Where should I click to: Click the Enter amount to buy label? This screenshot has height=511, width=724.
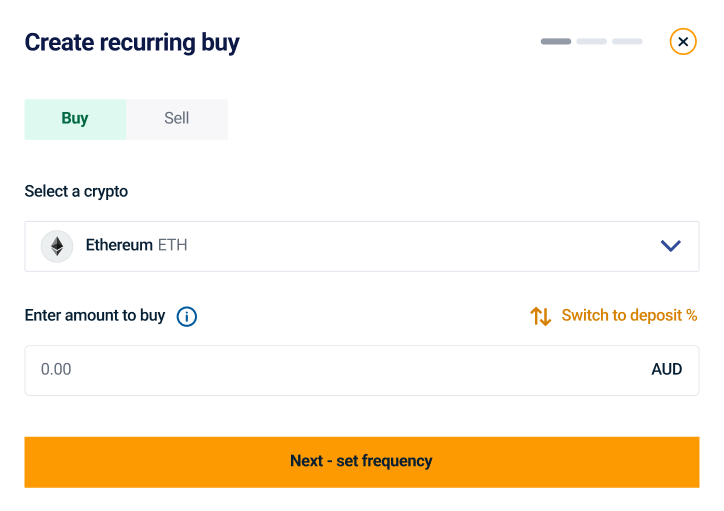pyautogui.click(x=95, y=315)
